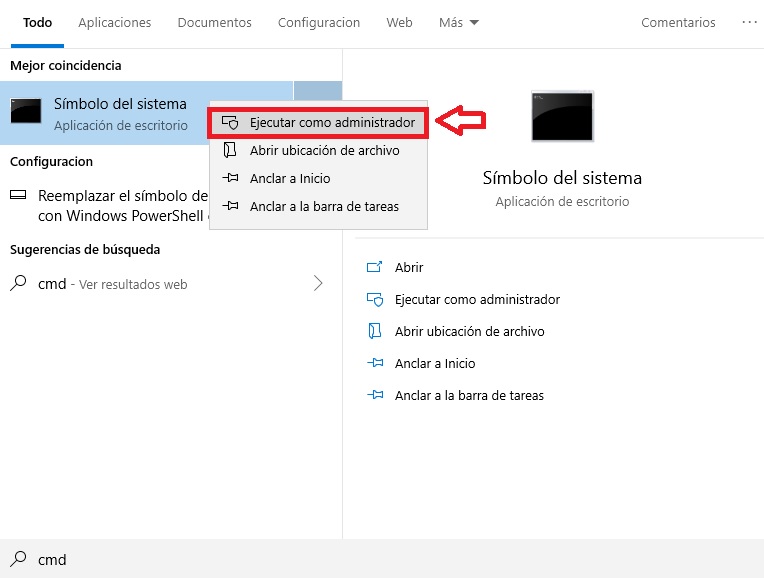Open the three-dot more options menu
The image size is (764, 578).
tap(749, 22)
